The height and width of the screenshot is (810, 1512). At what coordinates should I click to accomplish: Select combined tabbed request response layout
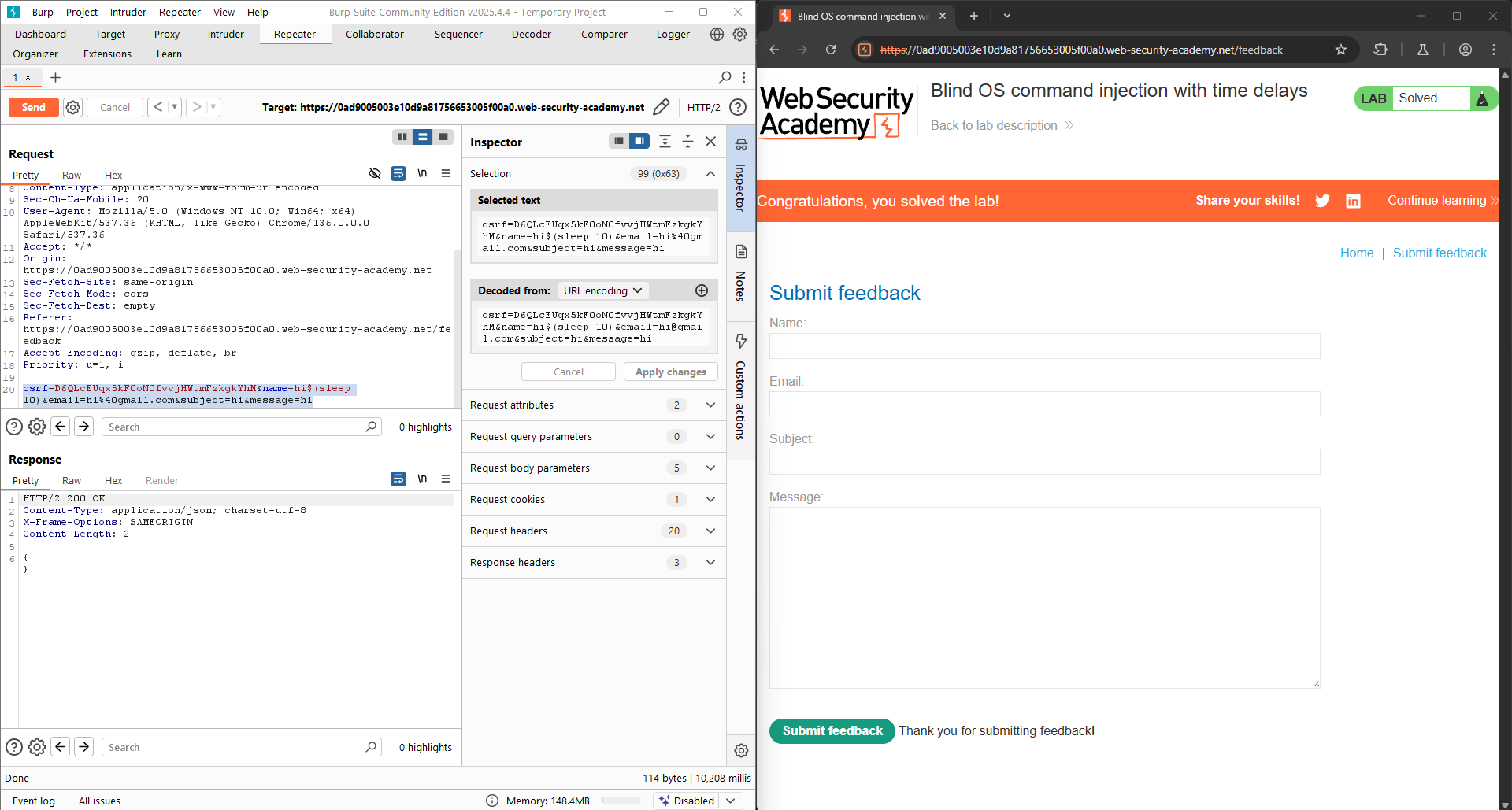(x=443, y=137)
